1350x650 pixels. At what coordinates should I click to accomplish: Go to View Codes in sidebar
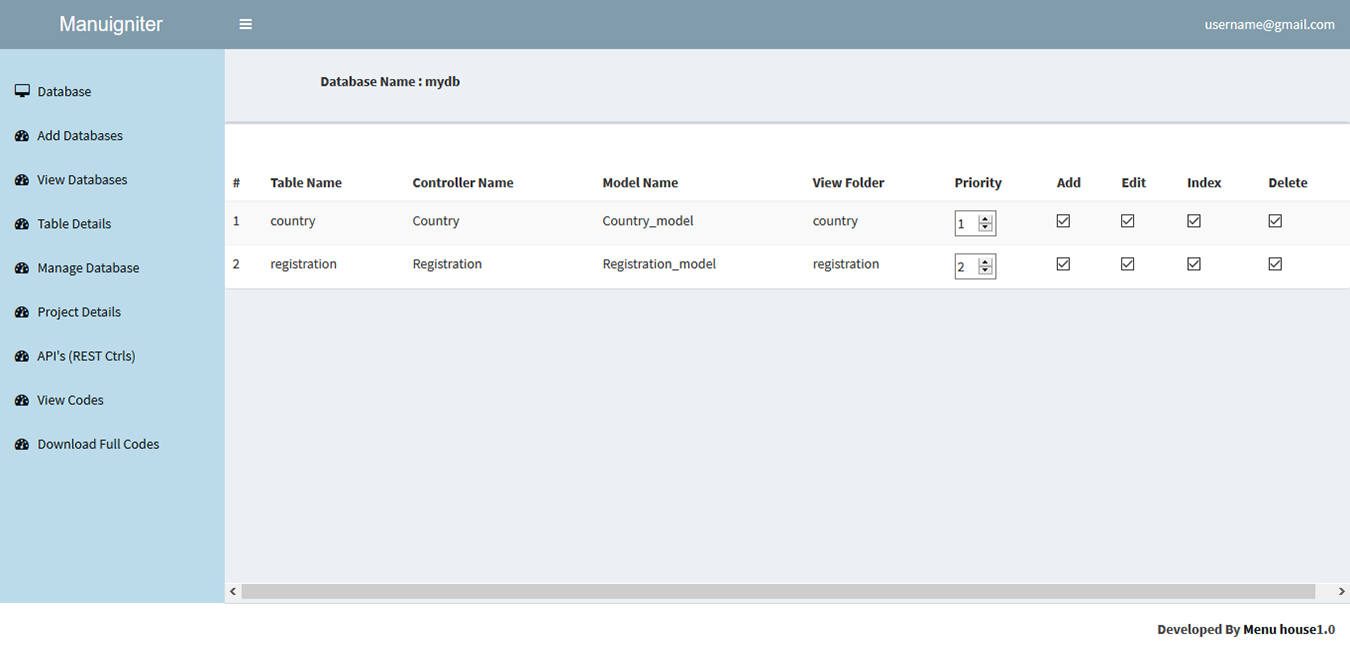pos(70,400)
